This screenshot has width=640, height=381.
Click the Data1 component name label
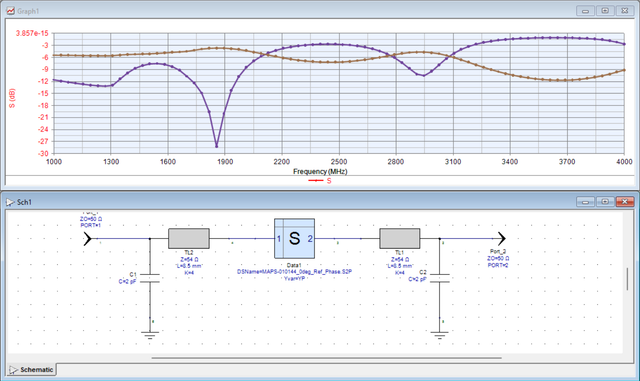coord(294,265)
